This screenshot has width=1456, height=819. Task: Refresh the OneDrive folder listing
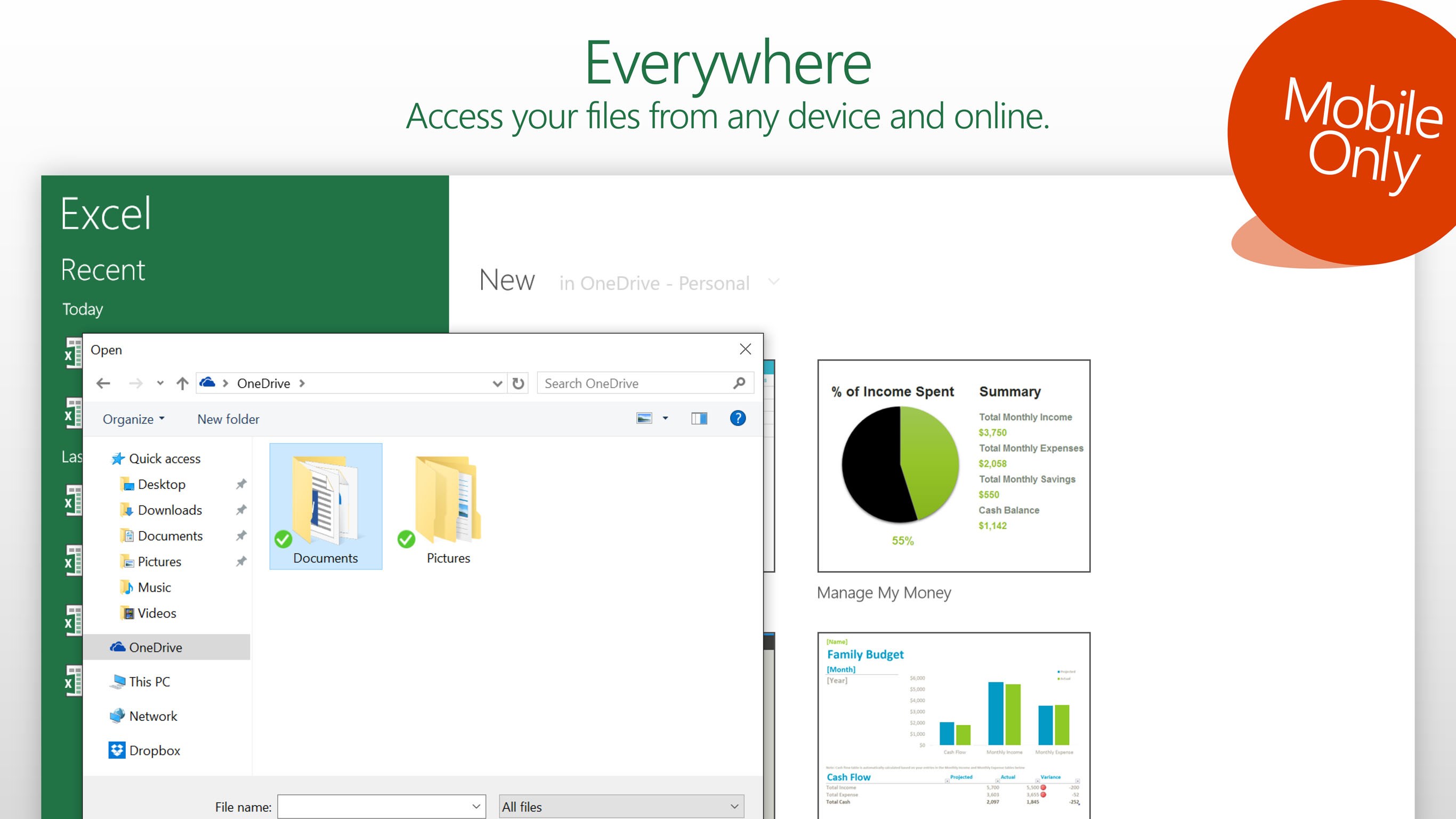pos(517,383)
